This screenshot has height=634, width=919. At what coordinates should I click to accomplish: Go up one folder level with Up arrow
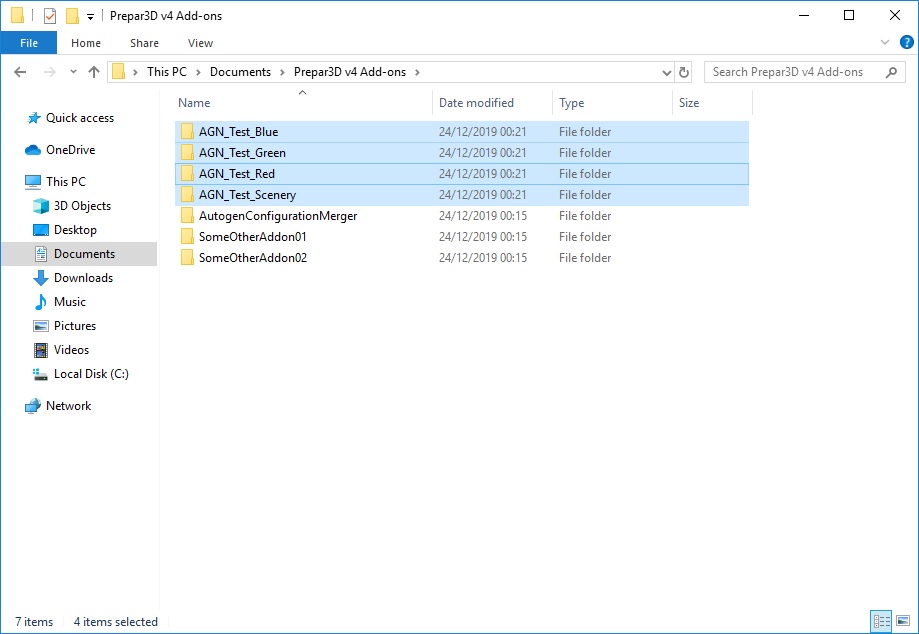point(94,72)
